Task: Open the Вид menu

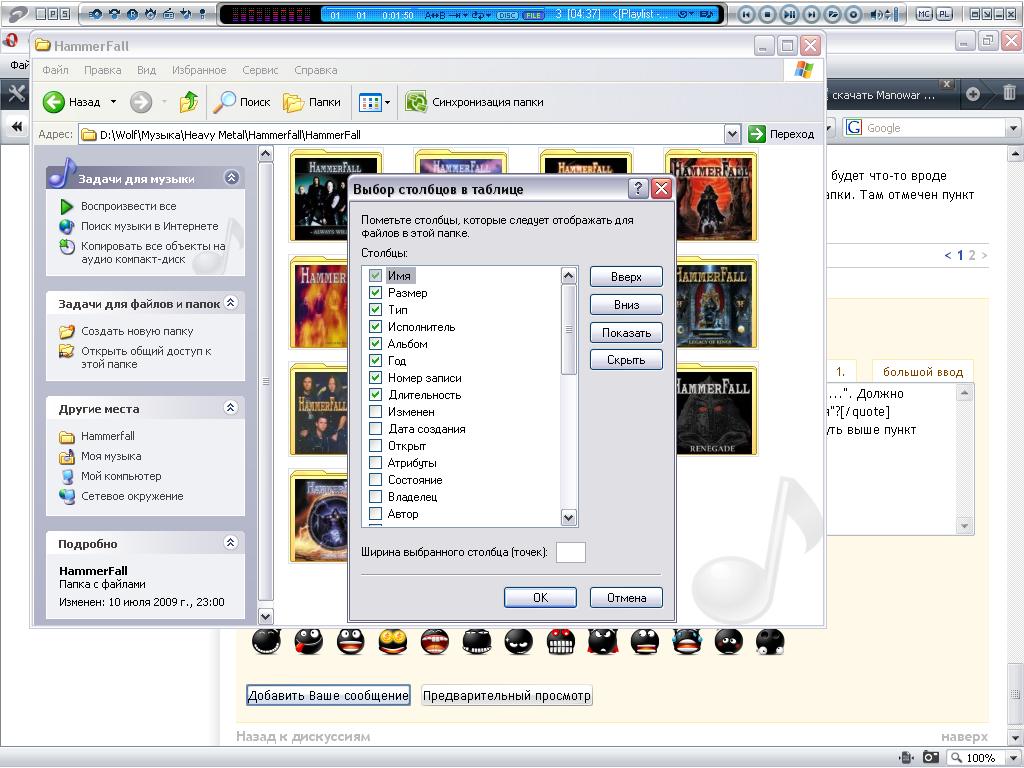Action: click(x=146, y=70)
